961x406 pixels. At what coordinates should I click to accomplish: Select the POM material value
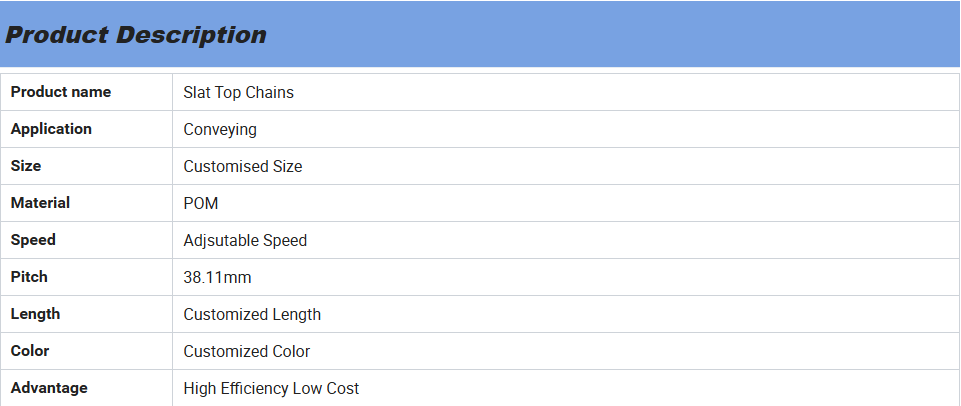coord(201,203)
